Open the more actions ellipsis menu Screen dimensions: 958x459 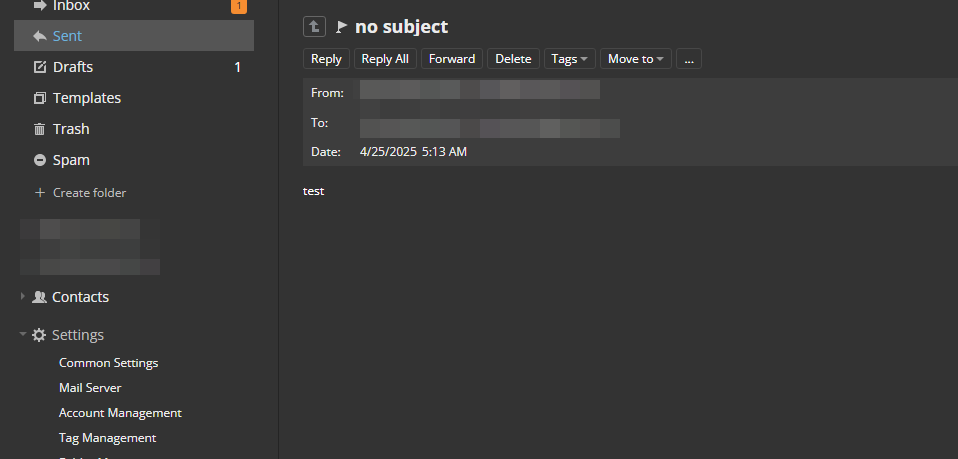pyautogui.click(x=689, y=59)
